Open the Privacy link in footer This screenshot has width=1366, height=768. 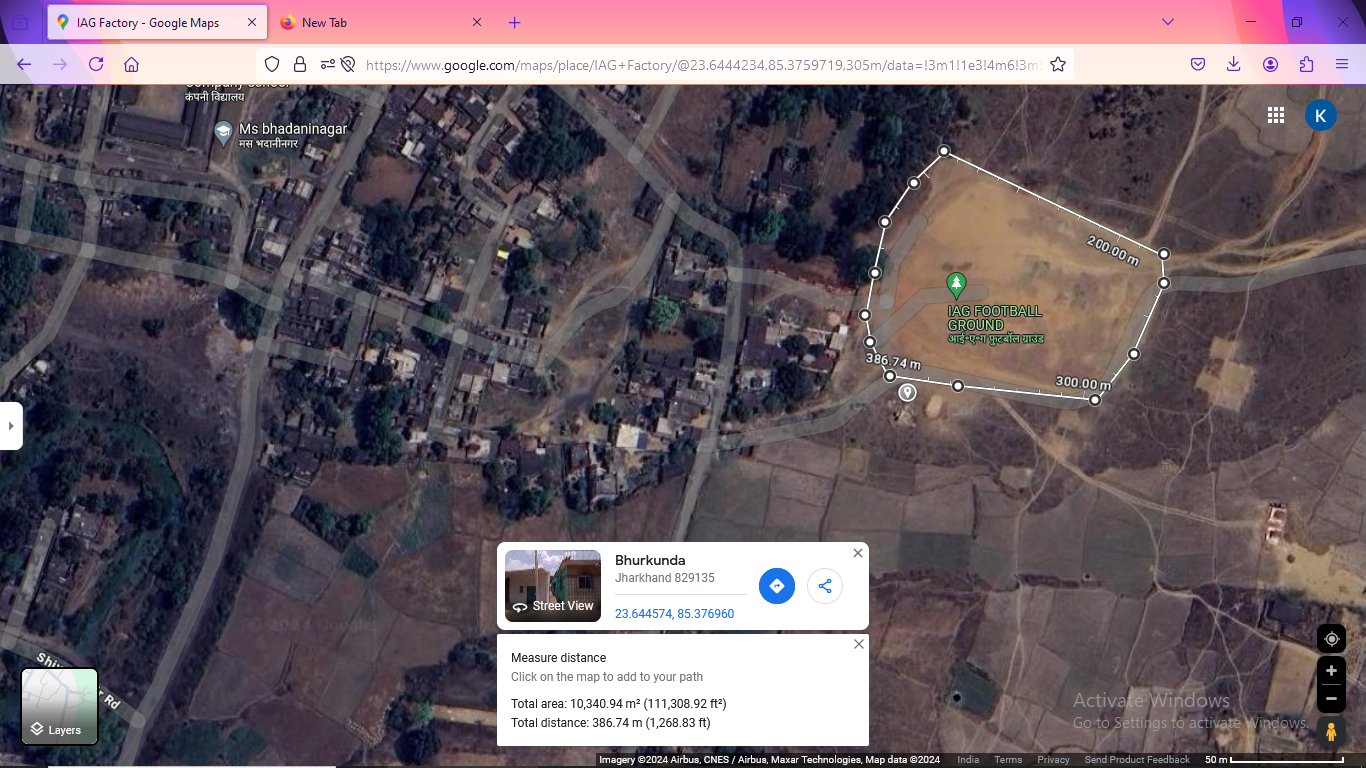(x=1053, y=760)
